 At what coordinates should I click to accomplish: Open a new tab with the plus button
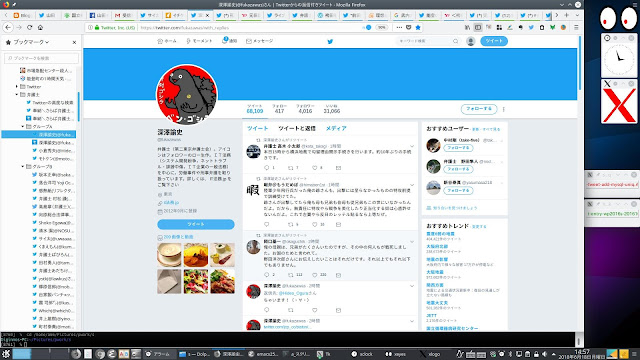click(567, 15)
